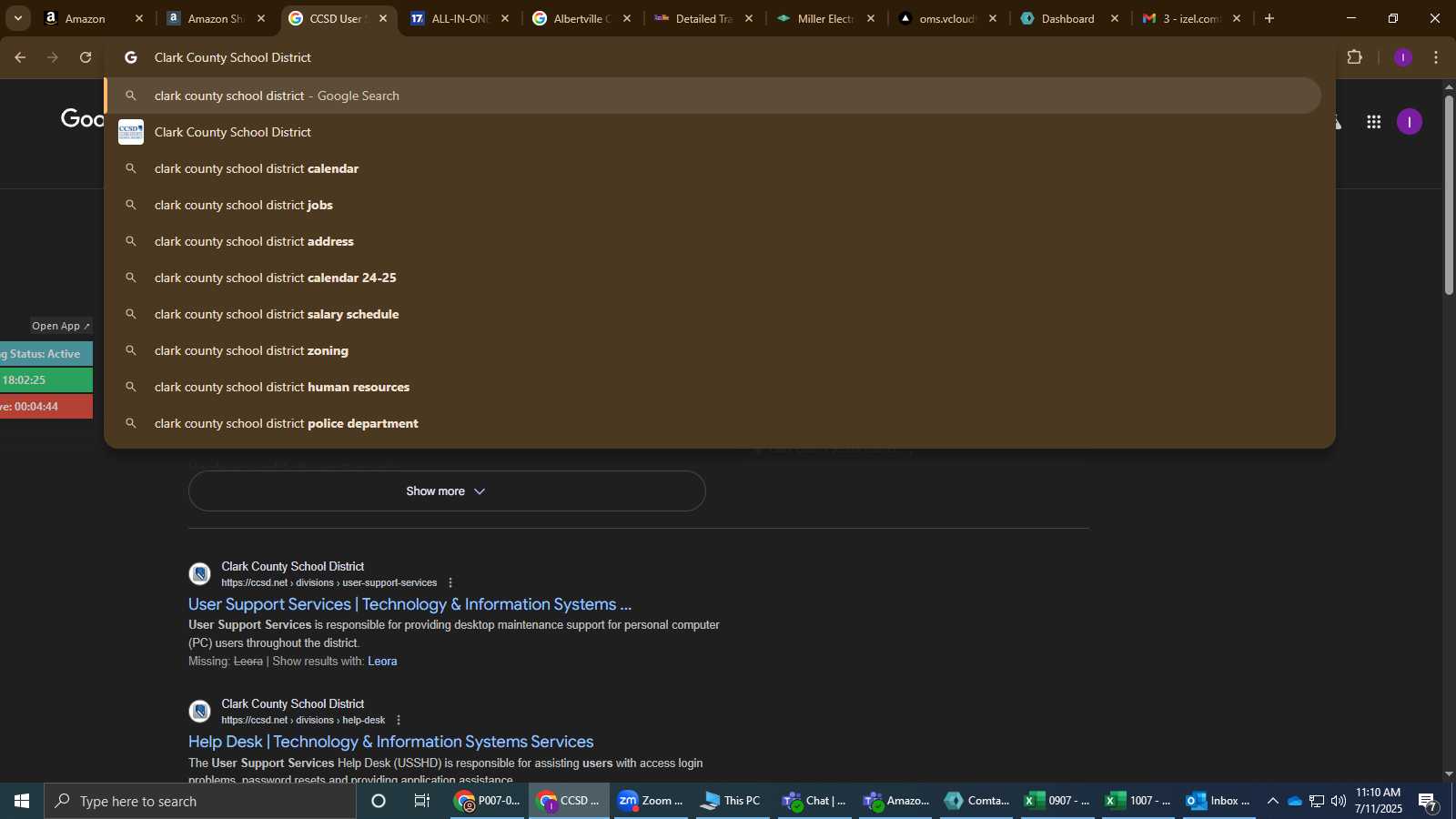Viewport: 1456px width, 819px height.
Task: Pick the 'calendar 24-25' search suggestion
Action: tap(713, 278)
